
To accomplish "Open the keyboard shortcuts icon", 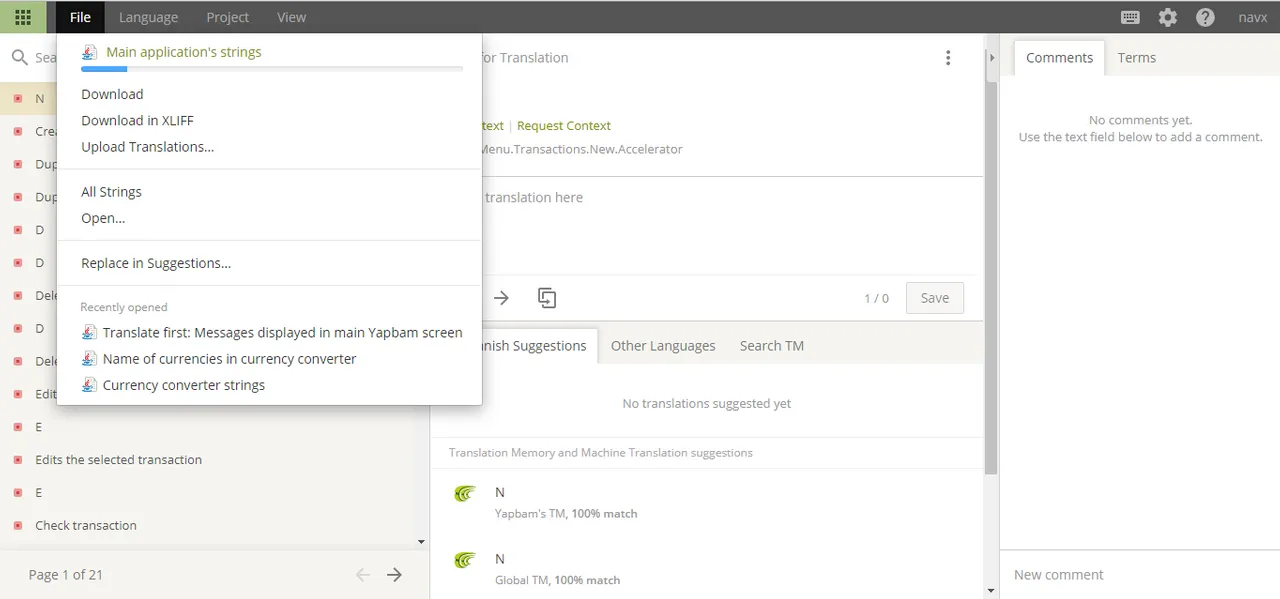I will 1130,17.
